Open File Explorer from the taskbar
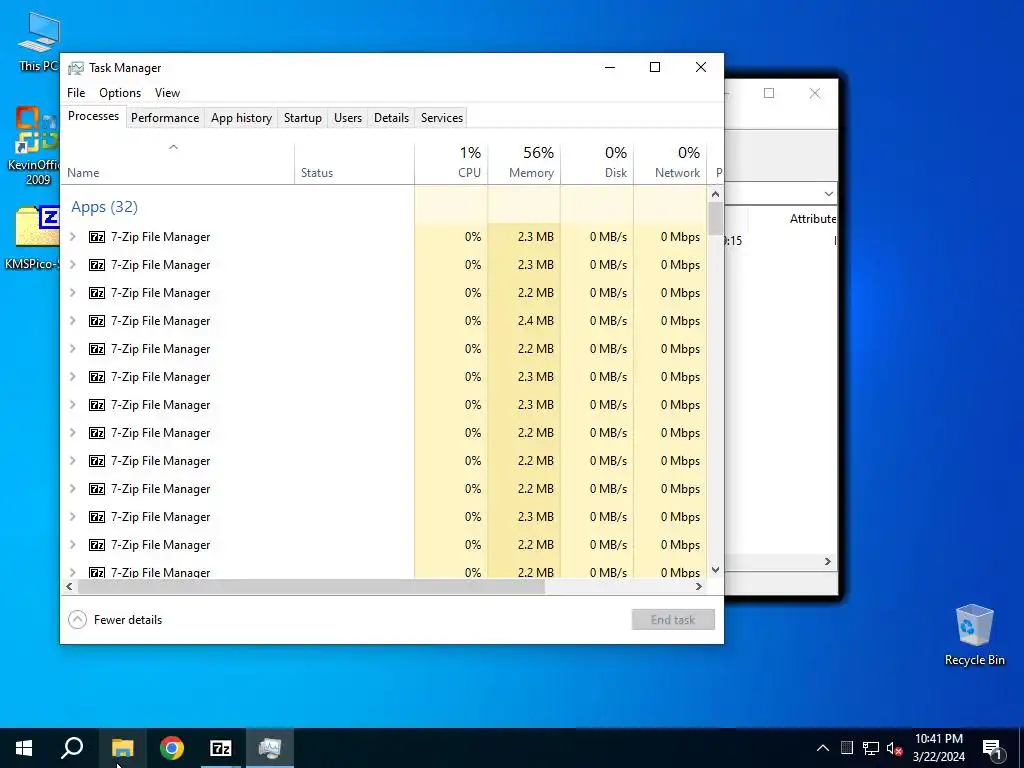Image resolution: width=1024 pixels, height=768 pixels. tap(122, 748)
